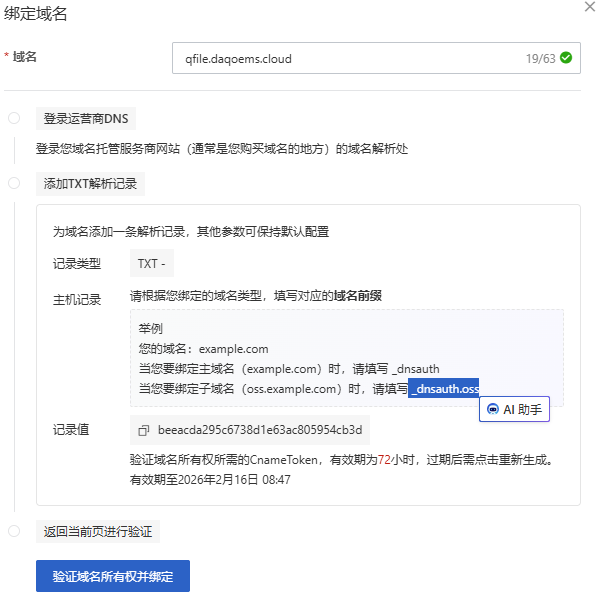Click the 绑定域名 dialog title
605x593 pixels.
coord(37,14)
